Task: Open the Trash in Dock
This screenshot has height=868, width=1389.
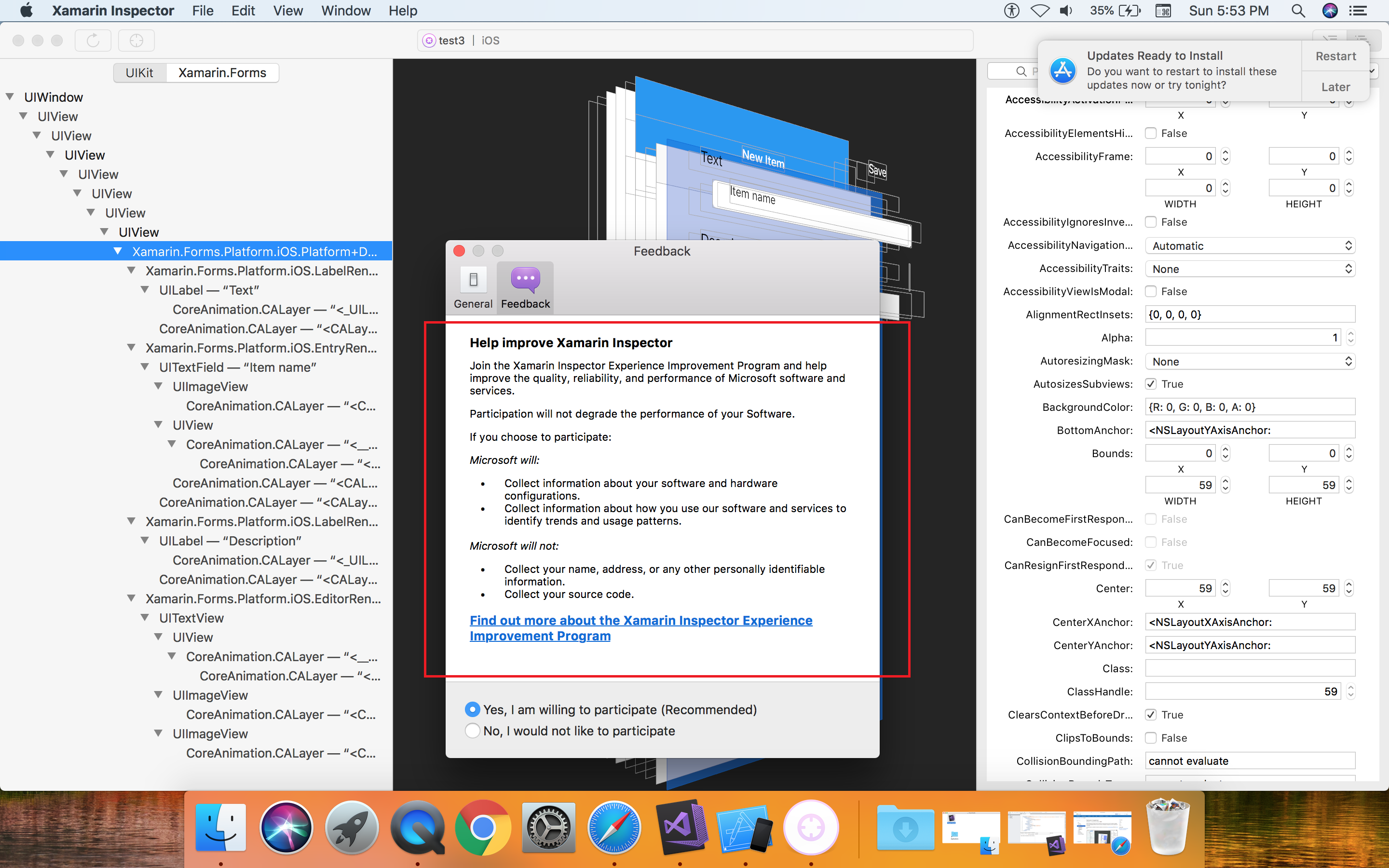Action: [1168, 827]
